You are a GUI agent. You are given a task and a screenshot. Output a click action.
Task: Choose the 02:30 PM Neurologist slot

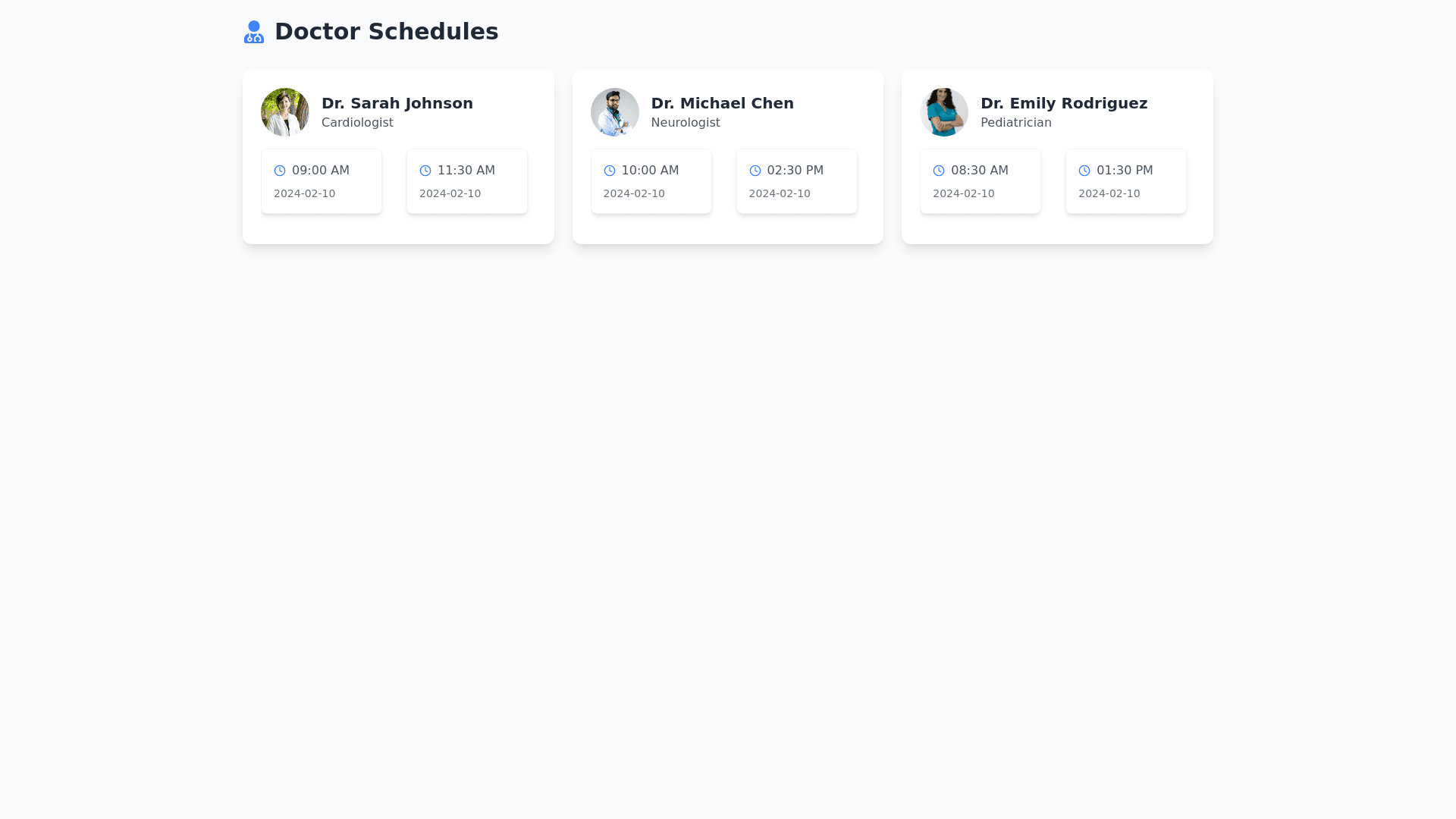pos(797,182)
